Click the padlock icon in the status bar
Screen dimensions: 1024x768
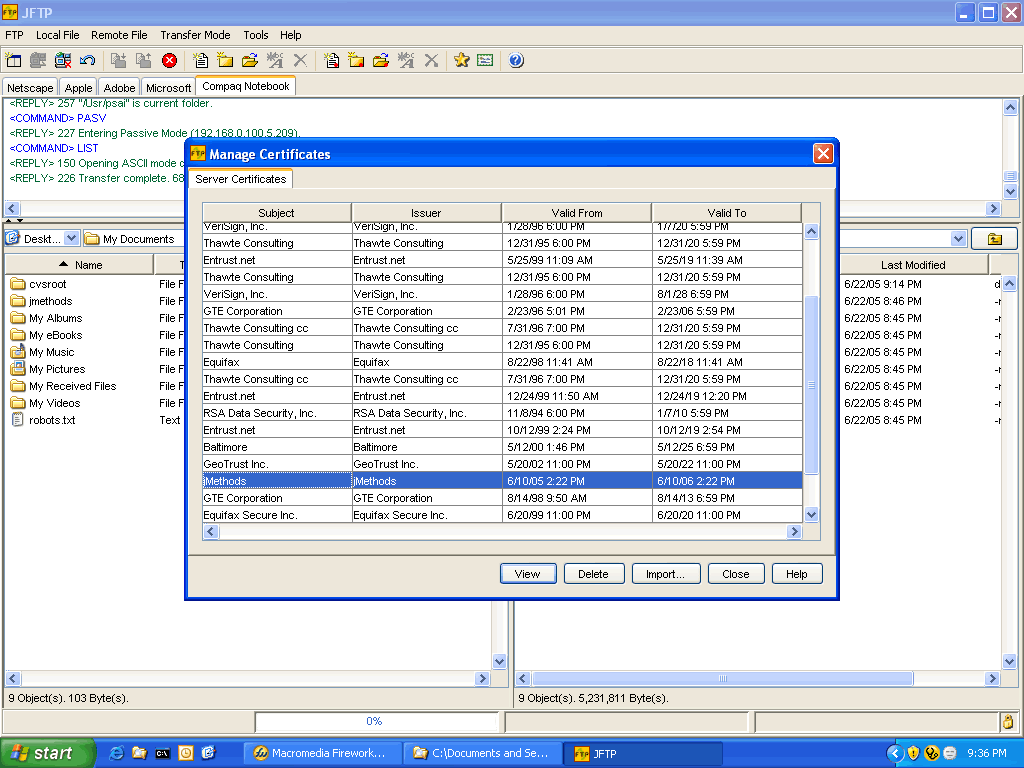click(x=1008, y=722)
